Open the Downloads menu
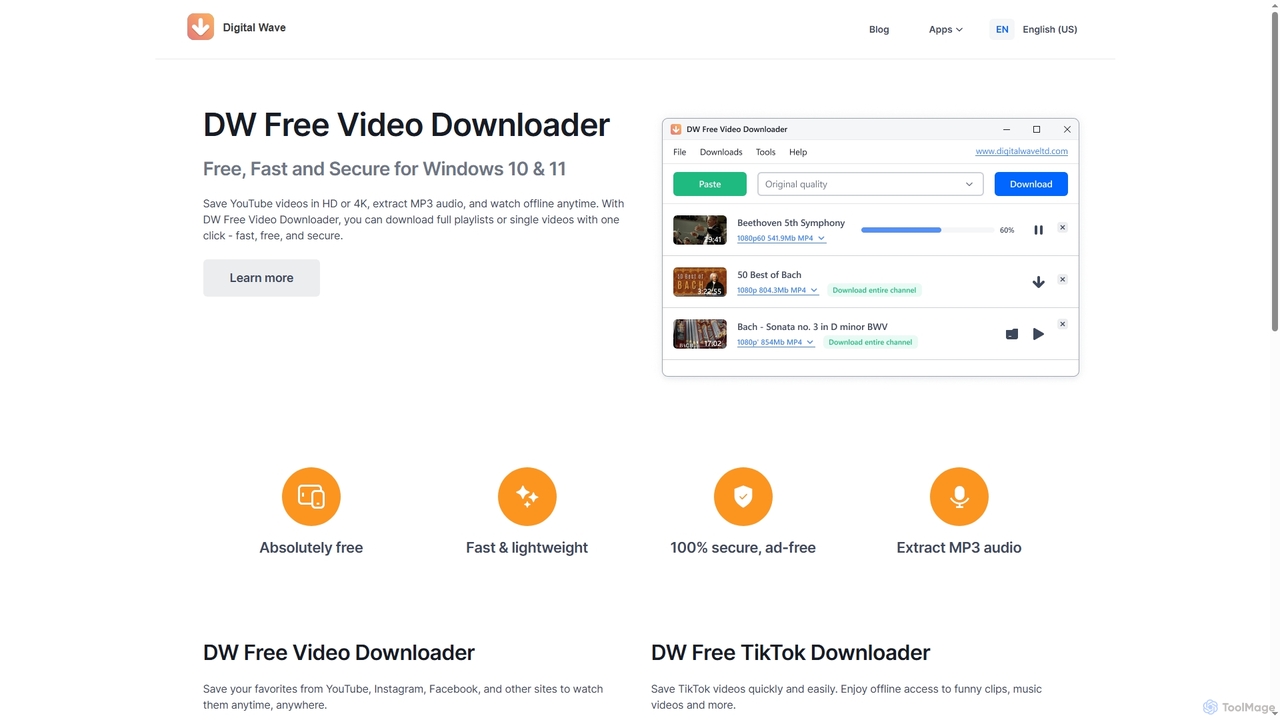This screenshot has width=1280, height=720. pyautogui.click(x=721, y=152)
